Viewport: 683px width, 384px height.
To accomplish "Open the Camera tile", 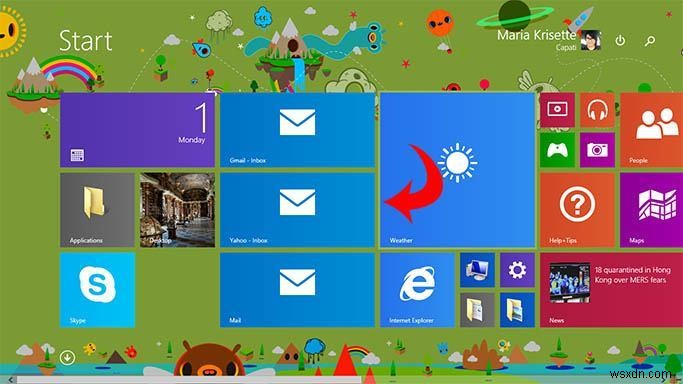I will coord(597,150).
